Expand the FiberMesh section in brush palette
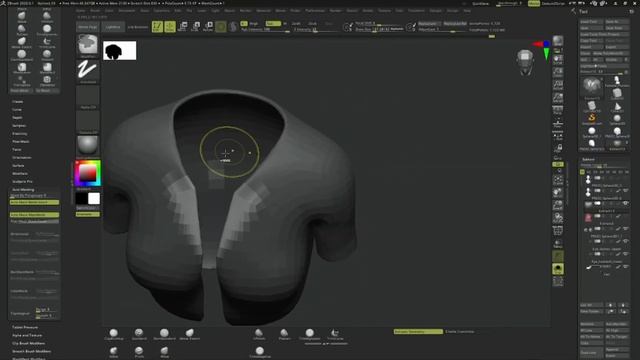This screenshot has height=360, width=640. [x=20, y=142]
